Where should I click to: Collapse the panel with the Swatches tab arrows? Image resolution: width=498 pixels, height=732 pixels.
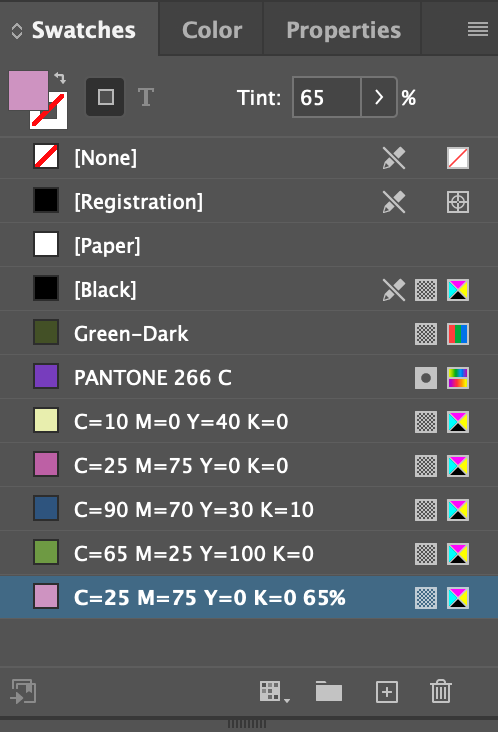point(17,31)
